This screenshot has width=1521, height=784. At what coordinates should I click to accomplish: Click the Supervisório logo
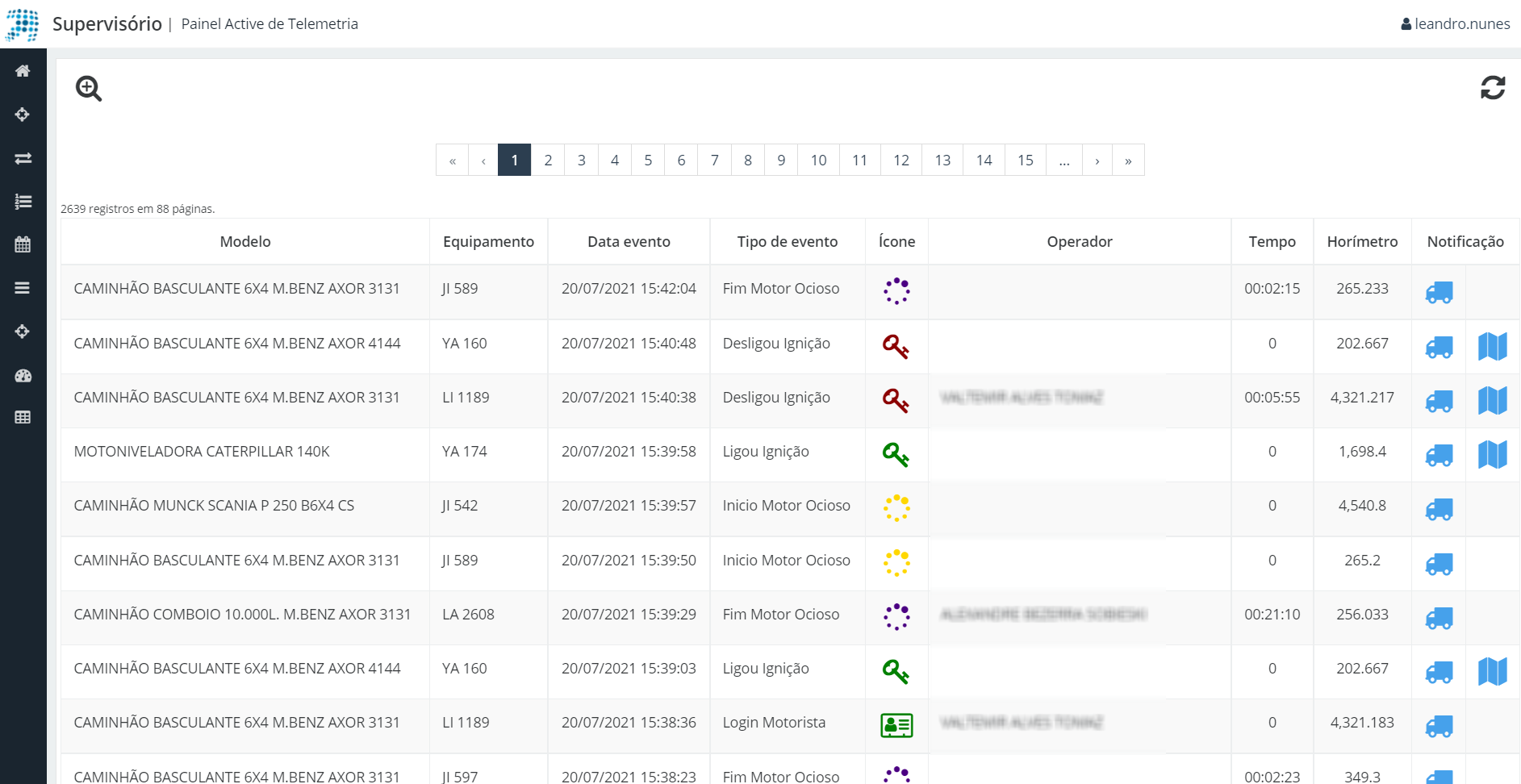22,24
